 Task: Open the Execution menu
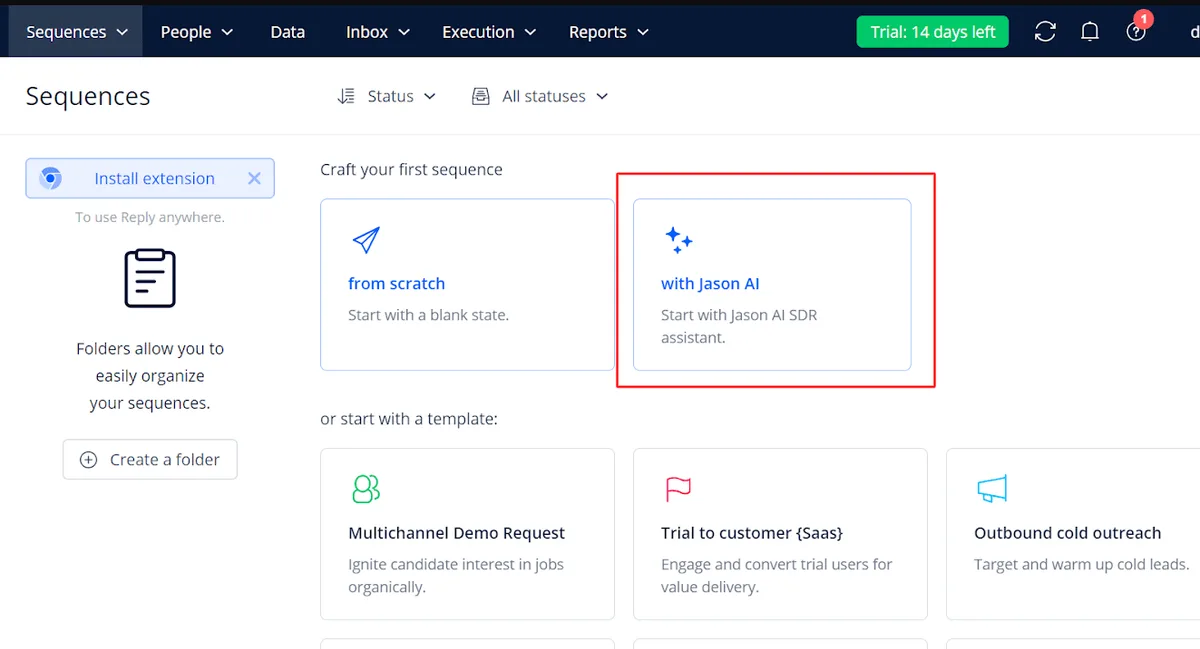(x=488, y=31)
